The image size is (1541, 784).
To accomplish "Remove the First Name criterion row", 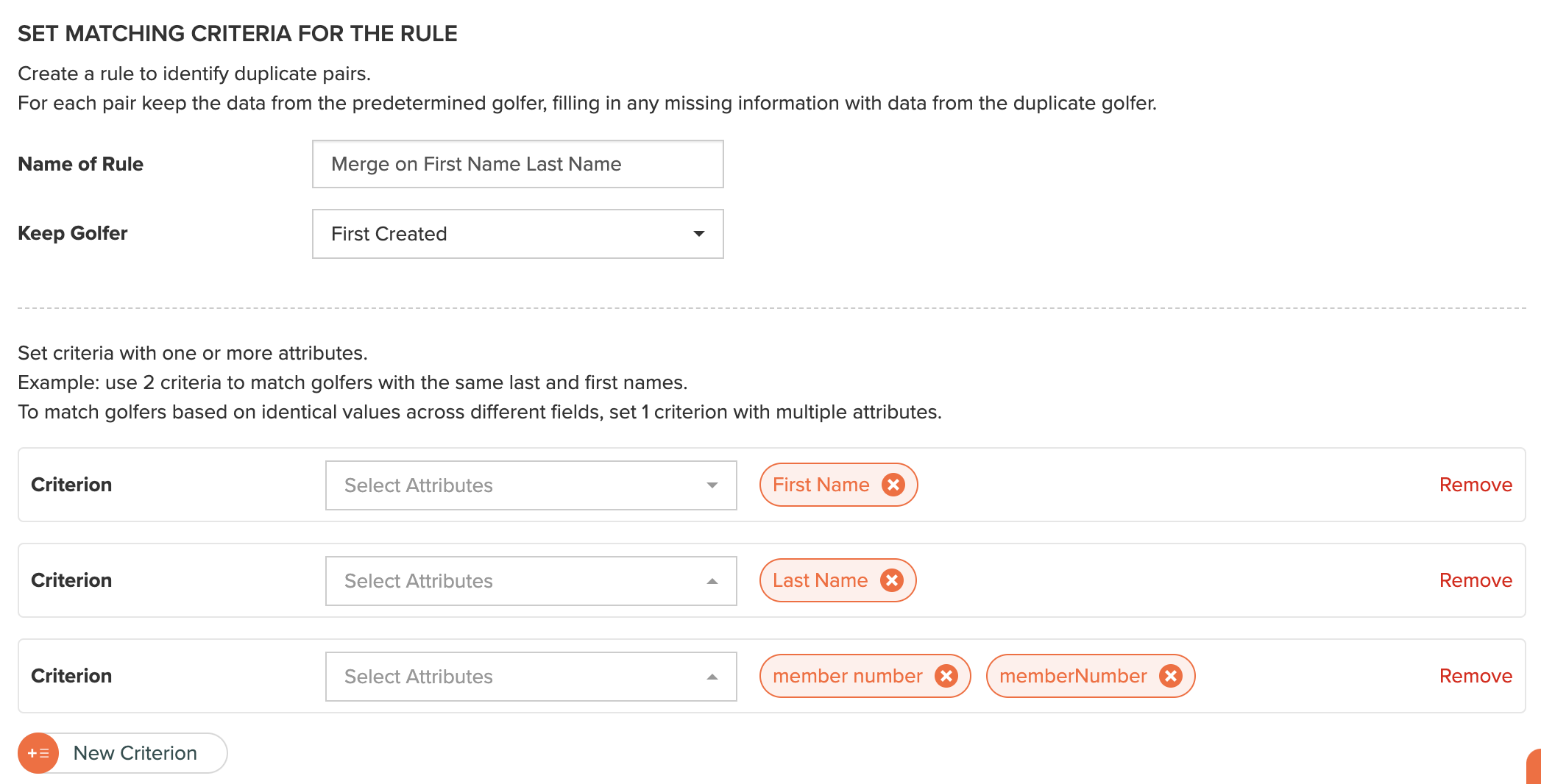I will [x=1476, y=485].
